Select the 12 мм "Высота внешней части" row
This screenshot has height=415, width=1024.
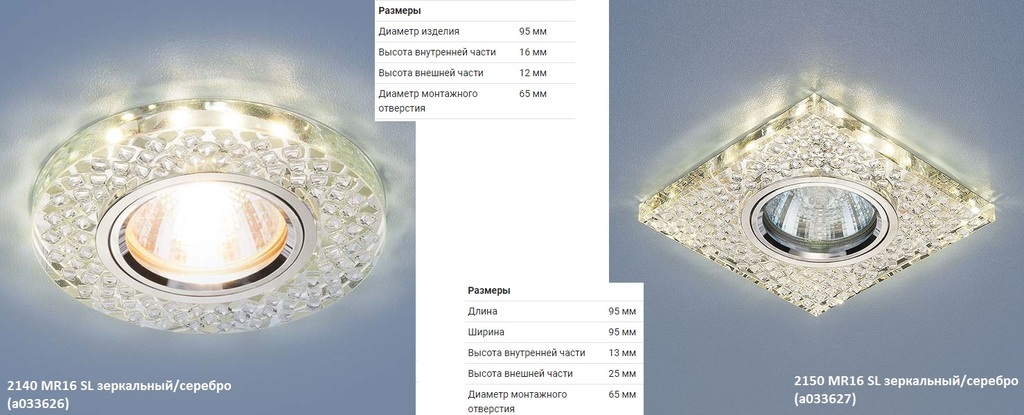(x=475, y=73)
